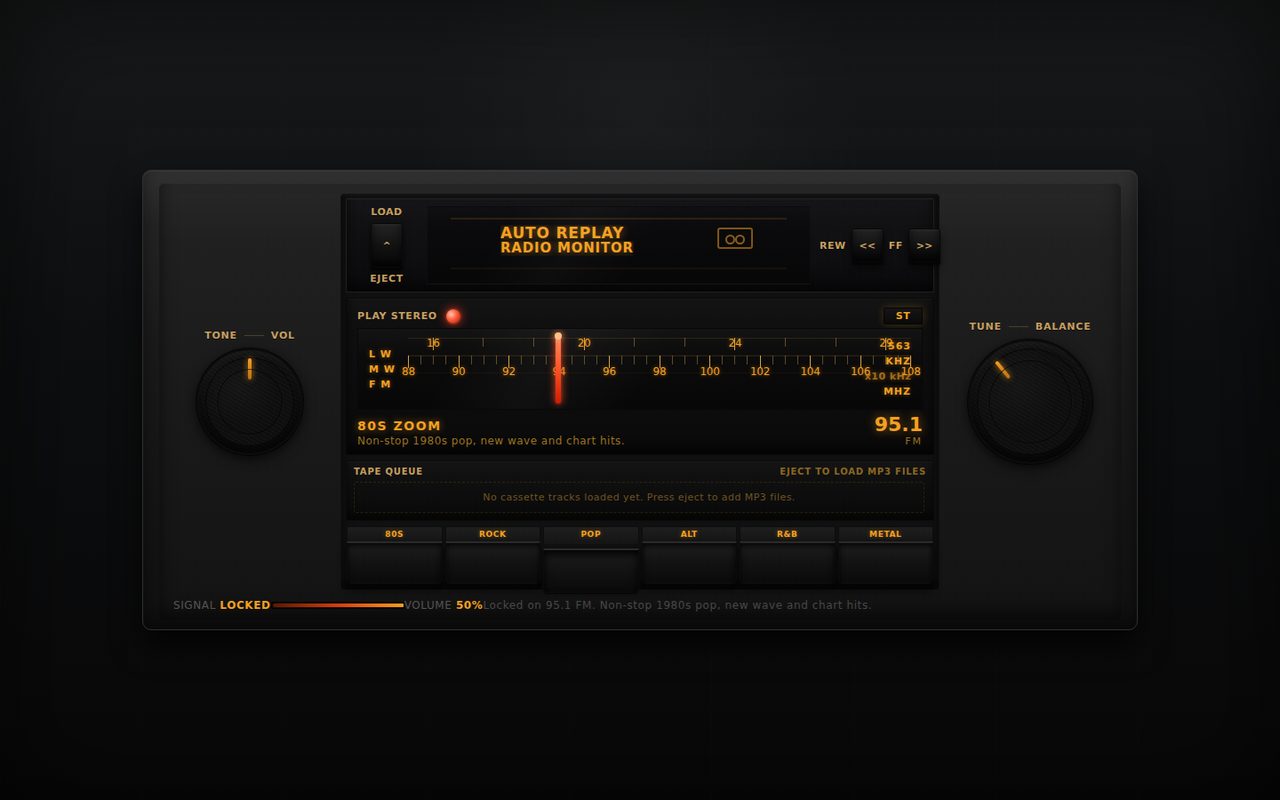
Task: Fast forward with the >> button
Action: [924, 245]
